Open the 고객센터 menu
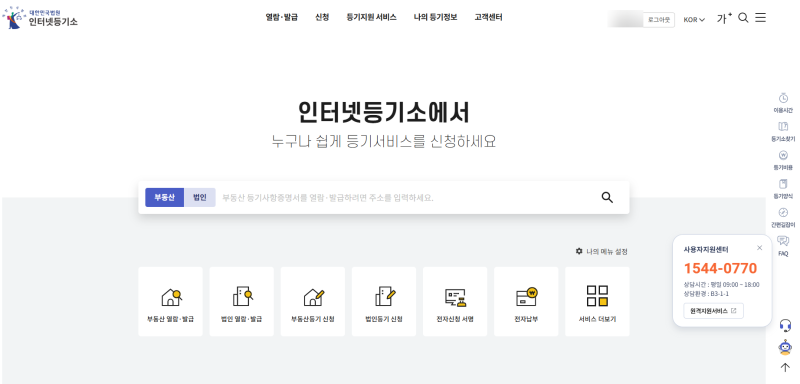The image size is (800, 384). 488,17
